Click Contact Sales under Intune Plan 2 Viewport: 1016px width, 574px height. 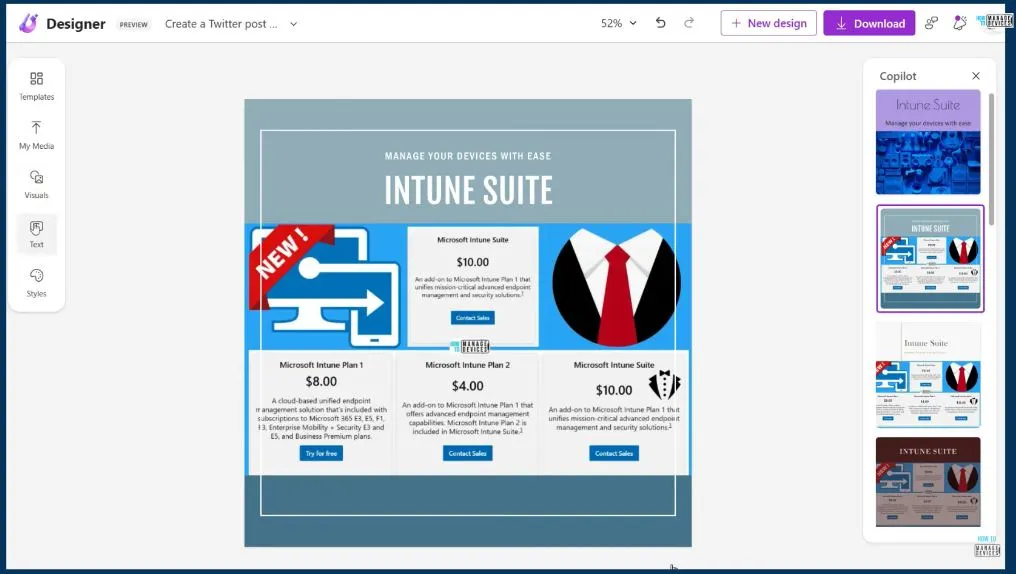(467, 453)
